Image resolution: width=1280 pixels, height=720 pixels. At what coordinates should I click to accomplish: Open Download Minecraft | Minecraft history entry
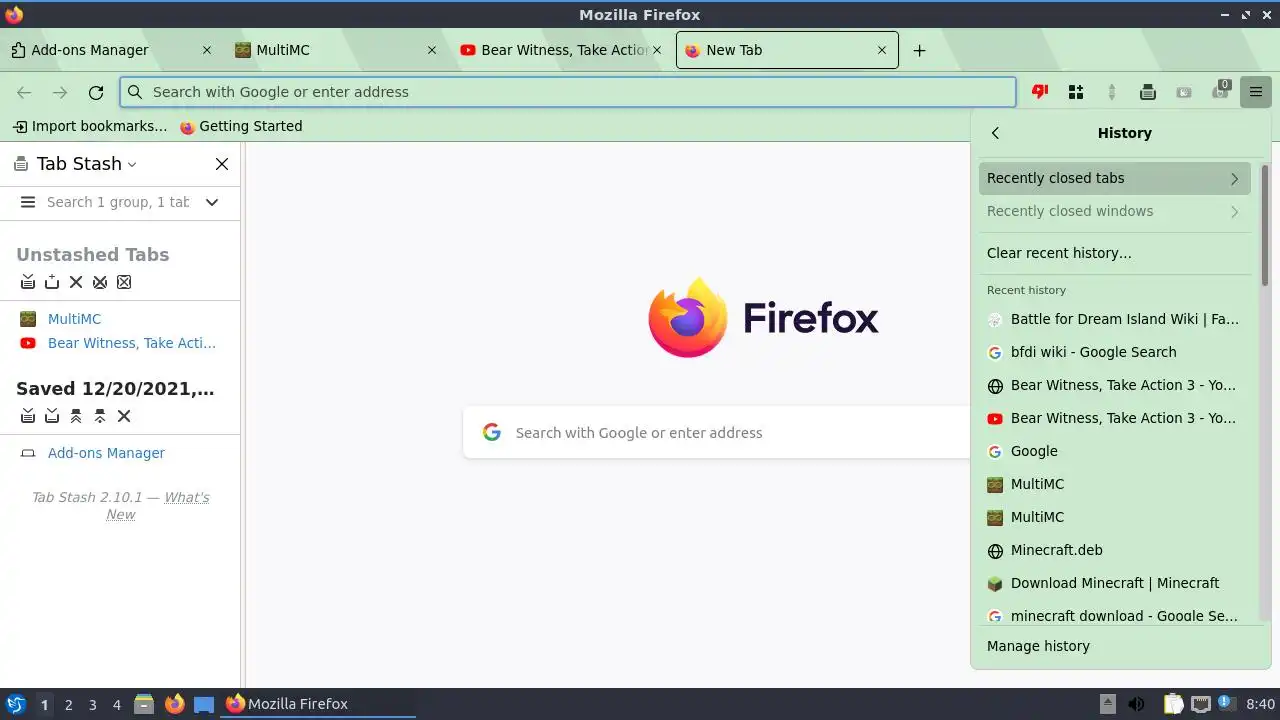[x=1114, y=583]
